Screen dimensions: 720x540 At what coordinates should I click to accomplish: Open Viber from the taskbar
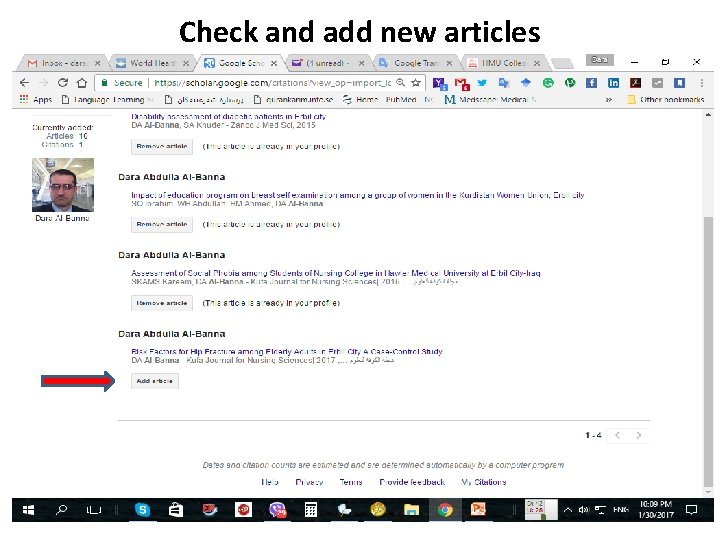click(x=277, y=510)
